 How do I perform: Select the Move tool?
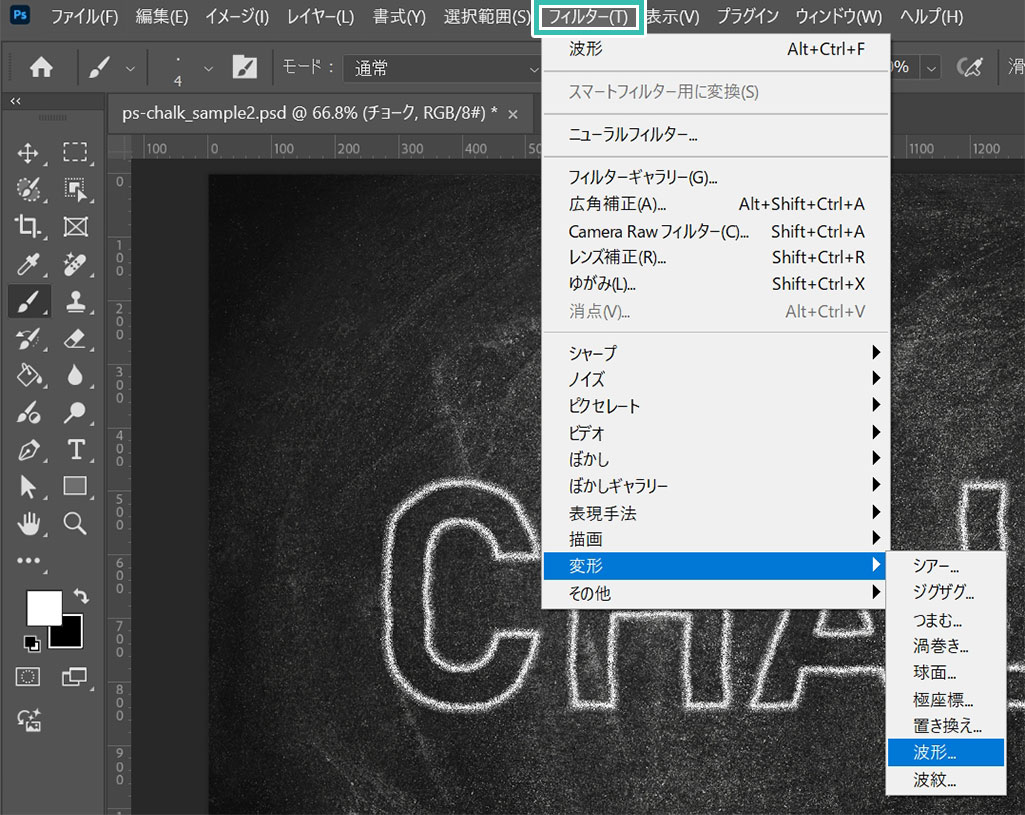[28, 153]
